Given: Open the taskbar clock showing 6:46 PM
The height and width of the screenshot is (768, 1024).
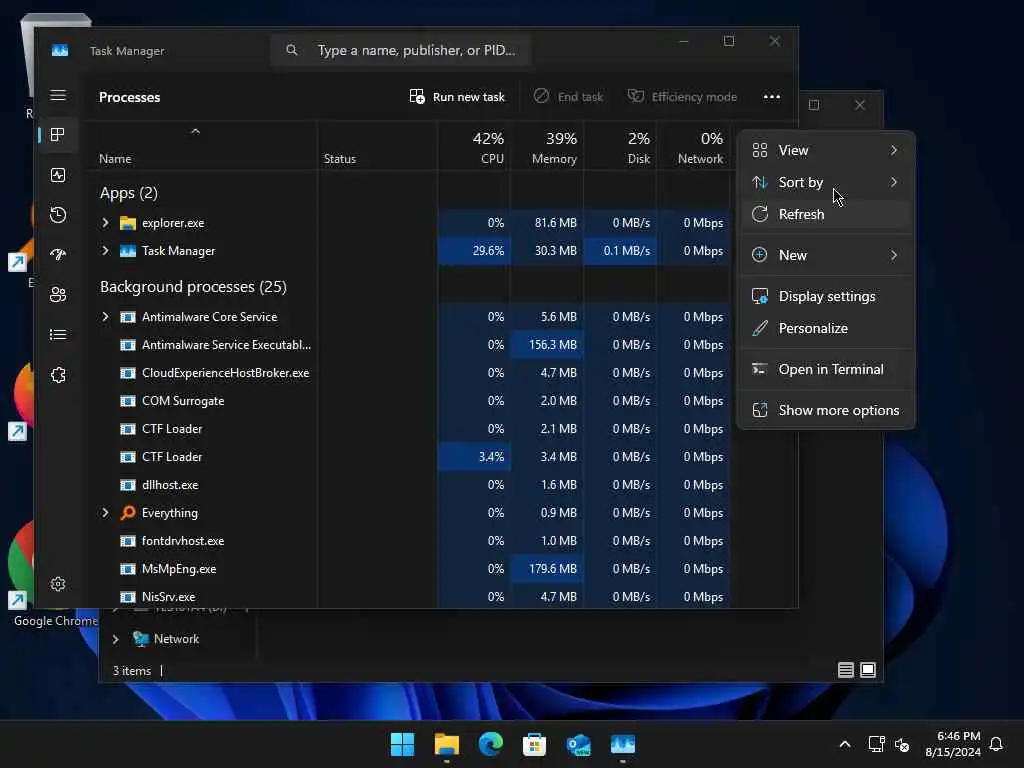Looking at the screenshot, I should coord(953,744).
